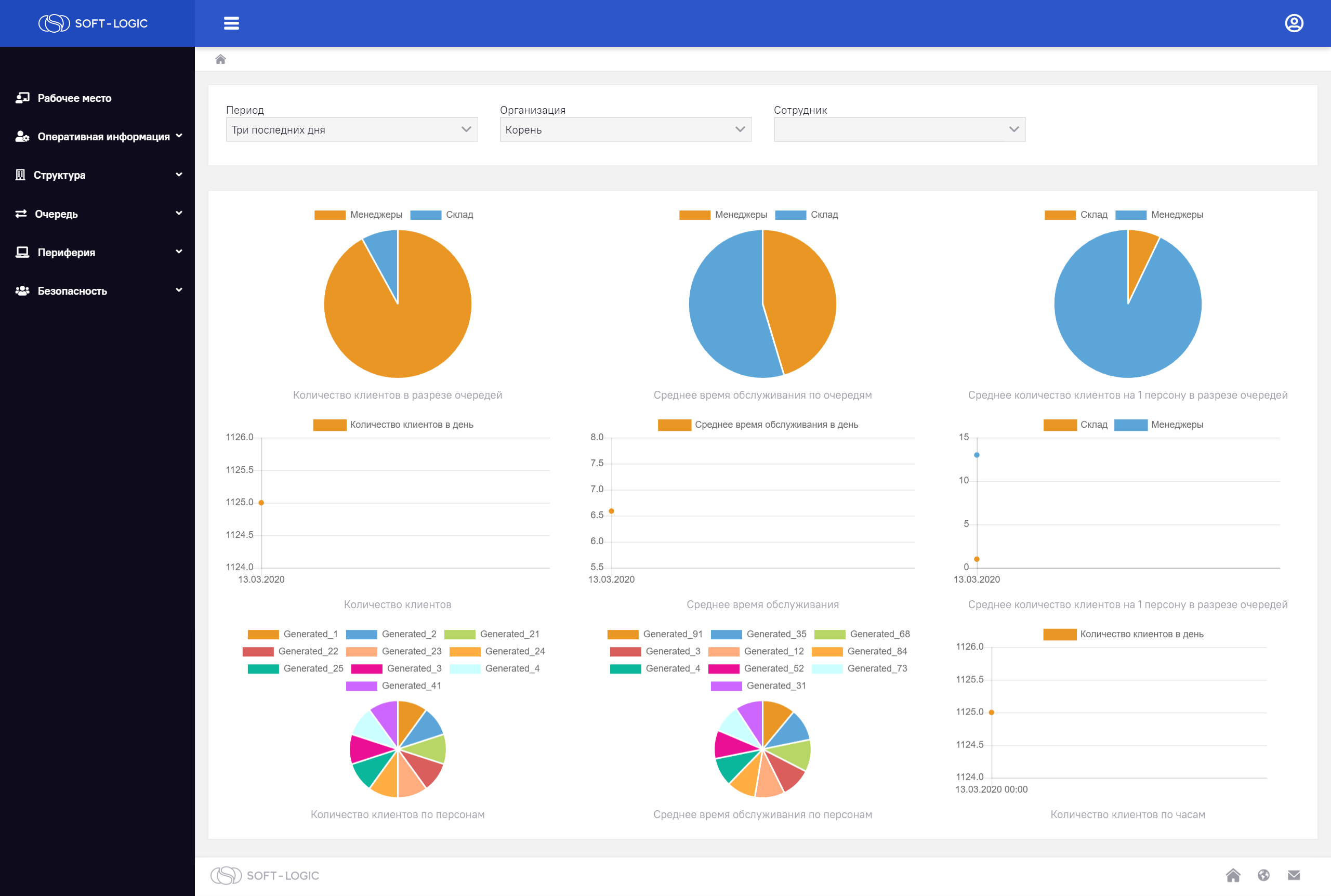Expand the Структура sidebar menu
Viewport: 1331px width, 896px height.
point(98,175)
